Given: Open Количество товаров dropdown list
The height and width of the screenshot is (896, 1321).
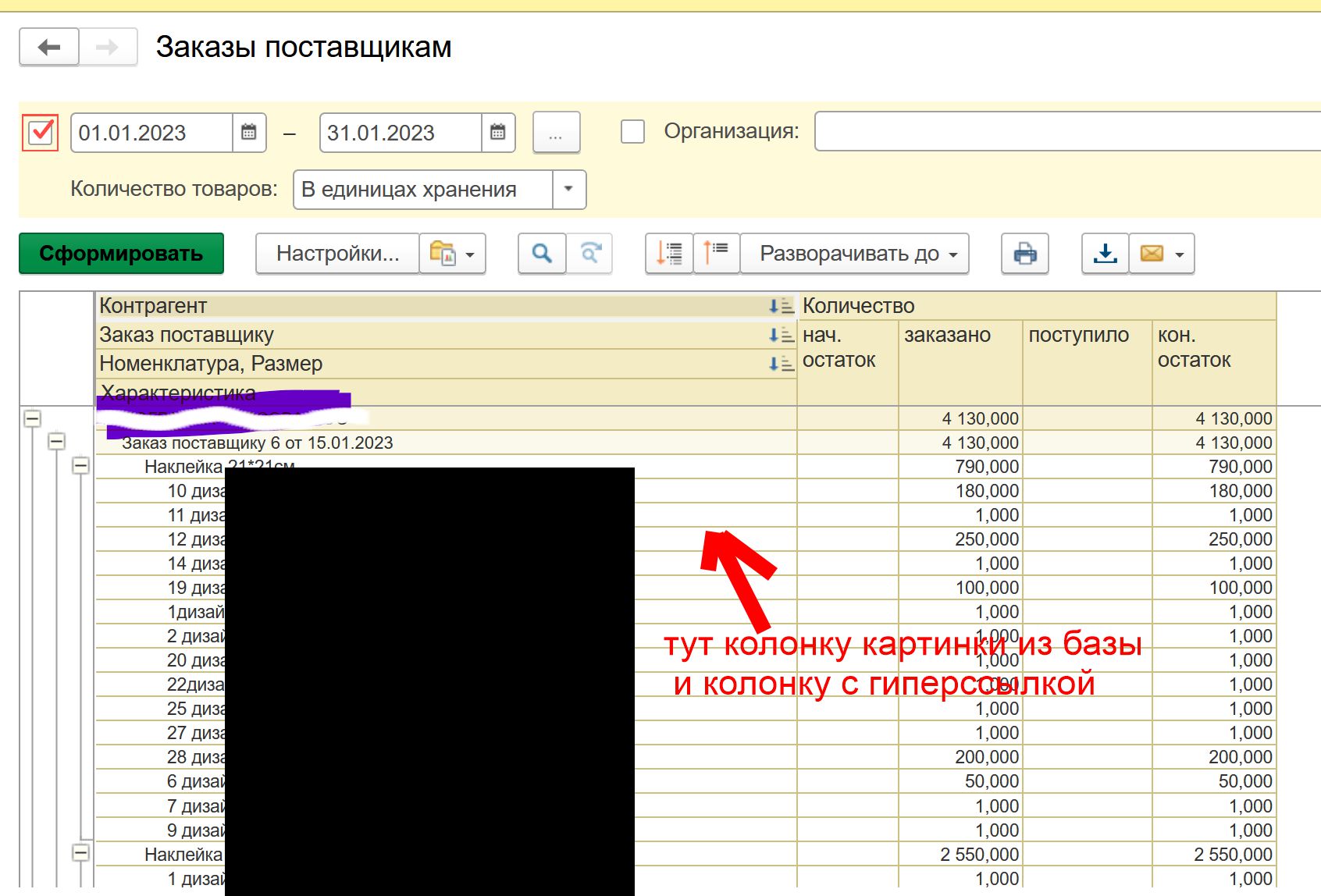Looking at the screenshot, I should point(568,190).
